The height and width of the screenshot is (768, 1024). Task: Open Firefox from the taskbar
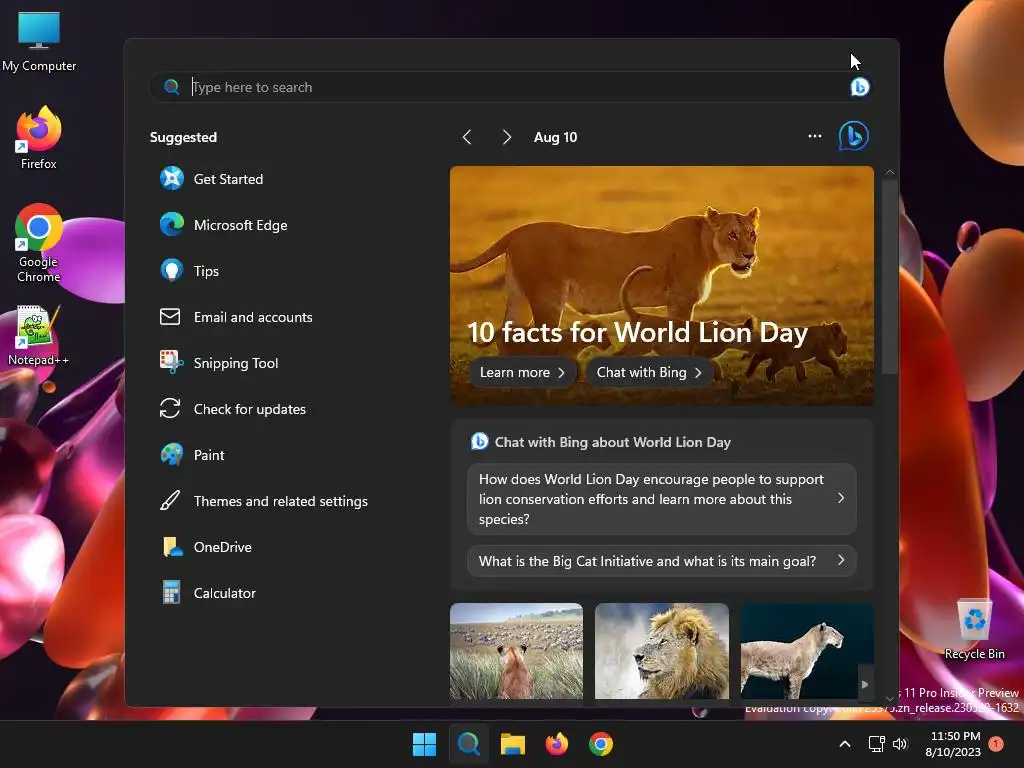point(556,744)
